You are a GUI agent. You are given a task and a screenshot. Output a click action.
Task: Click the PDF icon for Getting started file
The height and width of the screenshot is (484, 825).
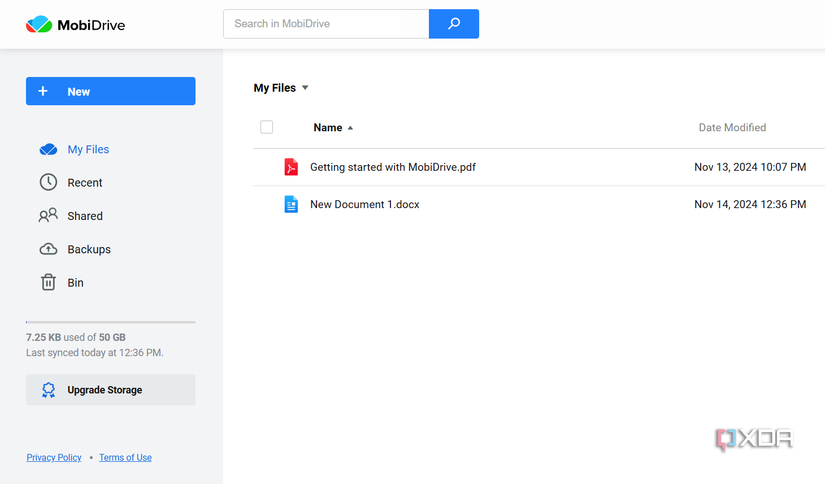click(x=291, y=167)
